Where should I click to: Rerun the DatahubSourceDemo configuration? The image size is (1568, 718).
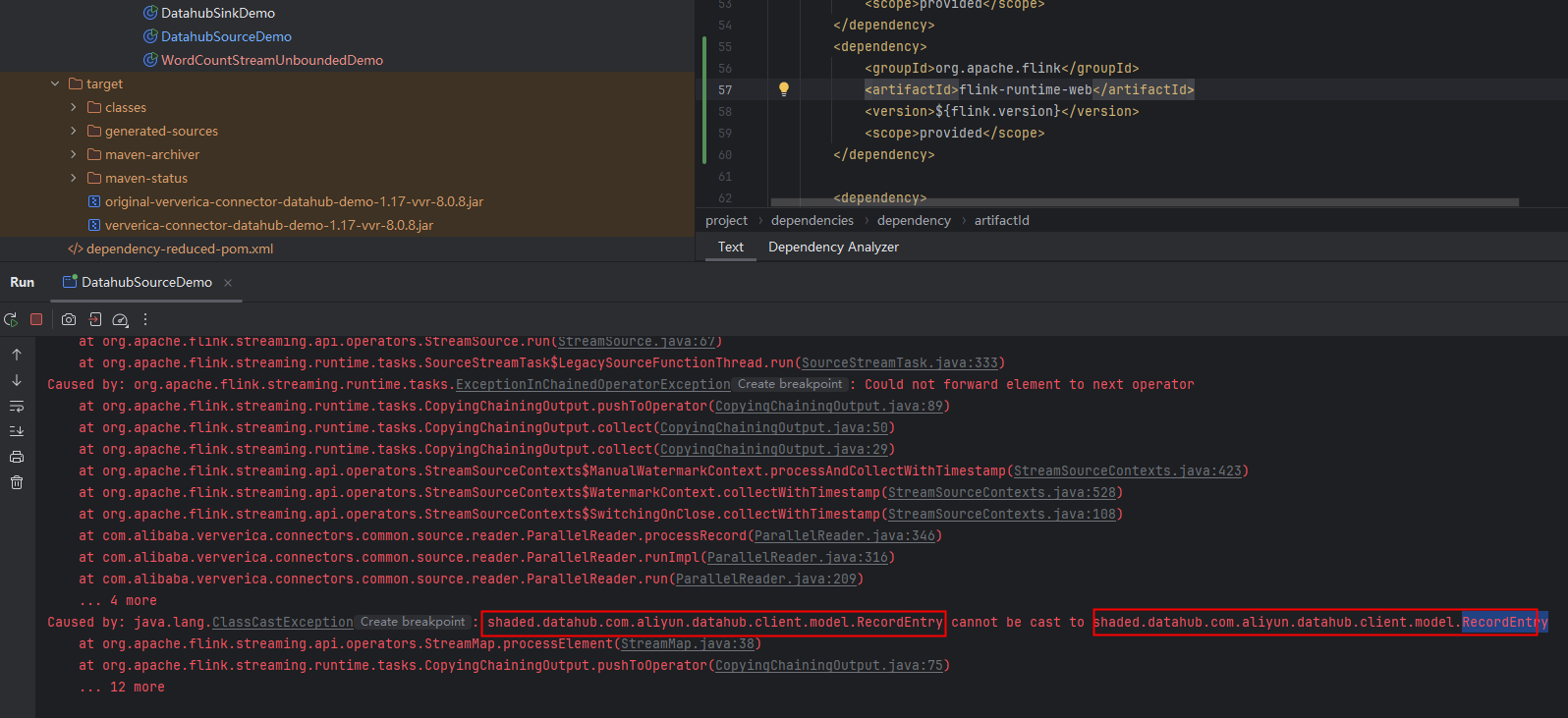point(11,319)
